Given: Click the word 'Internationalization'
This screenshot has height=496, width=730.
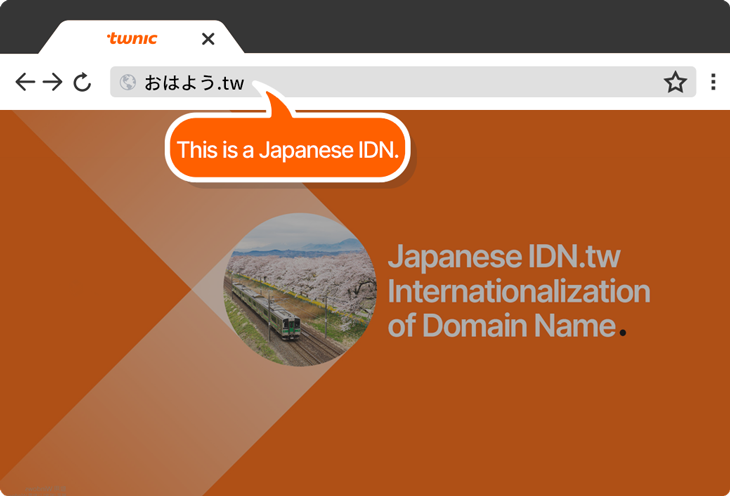Looking at the screenshot, I should [518, 291].
